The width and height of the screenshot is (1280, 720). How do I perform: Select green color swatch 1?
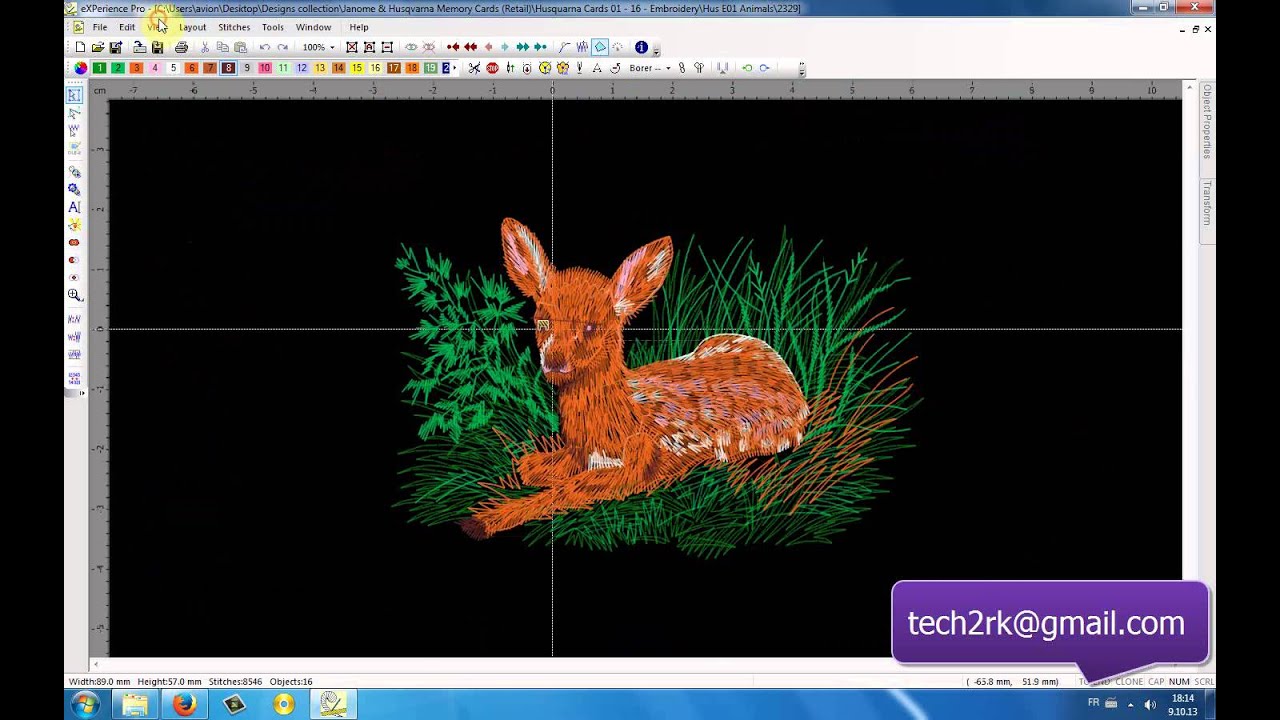point(100,68)
